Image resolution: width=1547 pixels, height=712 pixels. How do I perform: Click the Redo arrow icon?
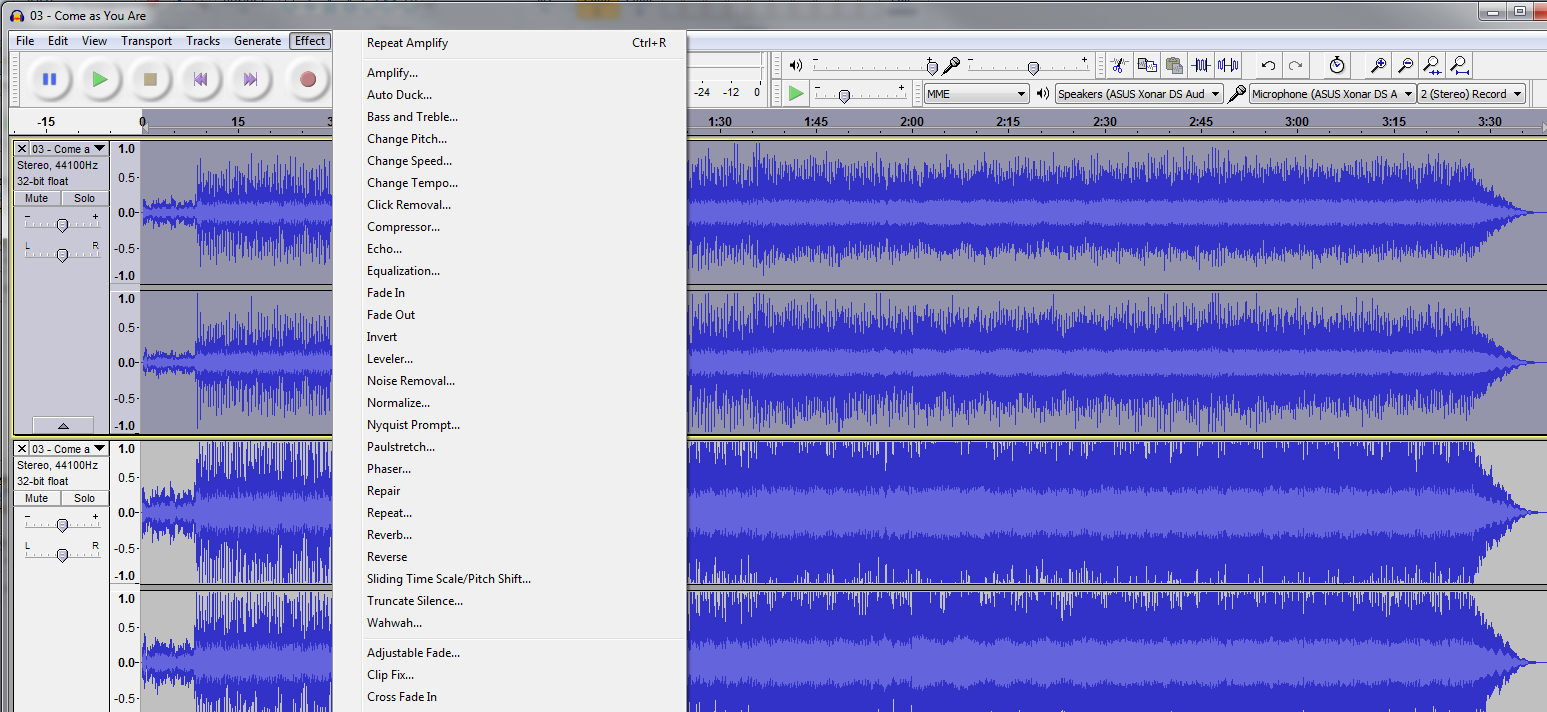[1295, 66]
